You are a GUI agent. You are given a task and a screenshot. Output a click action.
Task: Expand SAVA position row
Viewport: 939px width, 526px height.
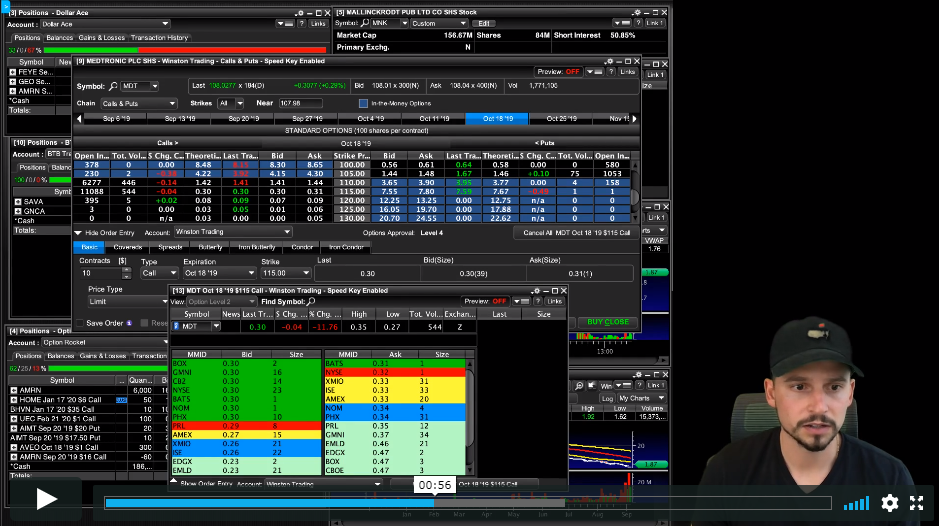click(18, 202)
